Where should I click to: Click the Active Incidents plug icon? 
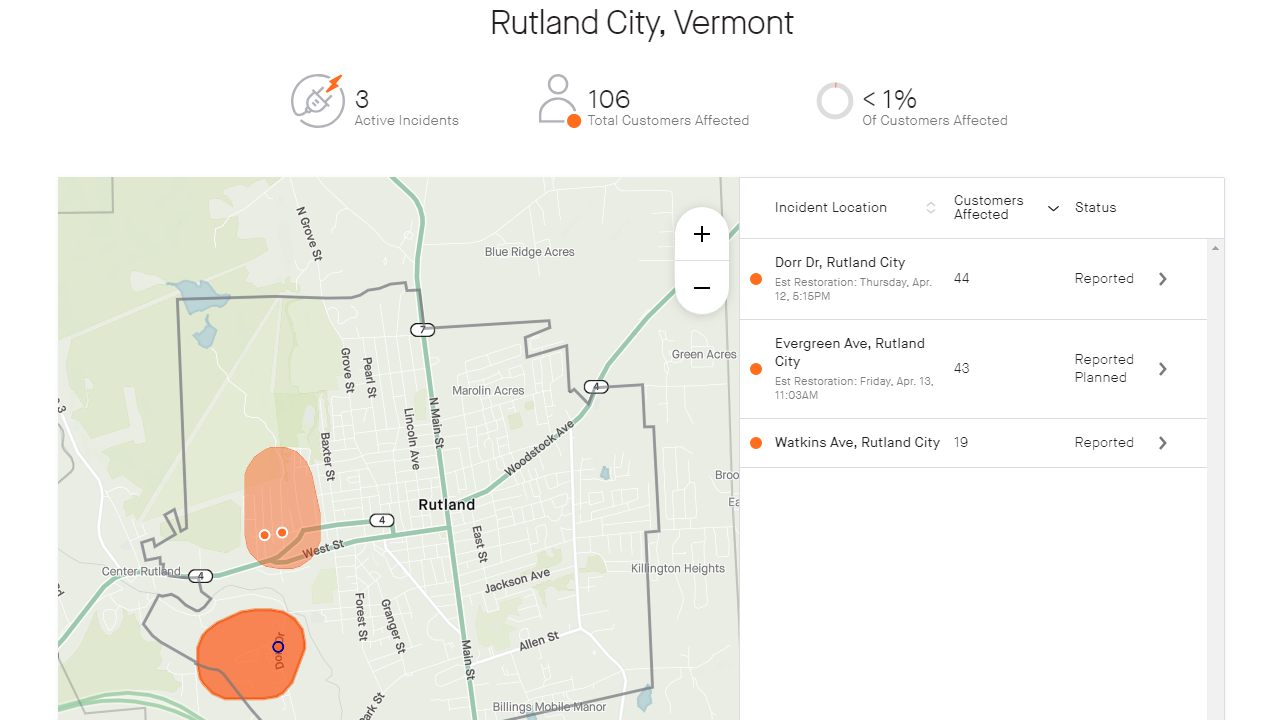[x=318, y=100]
